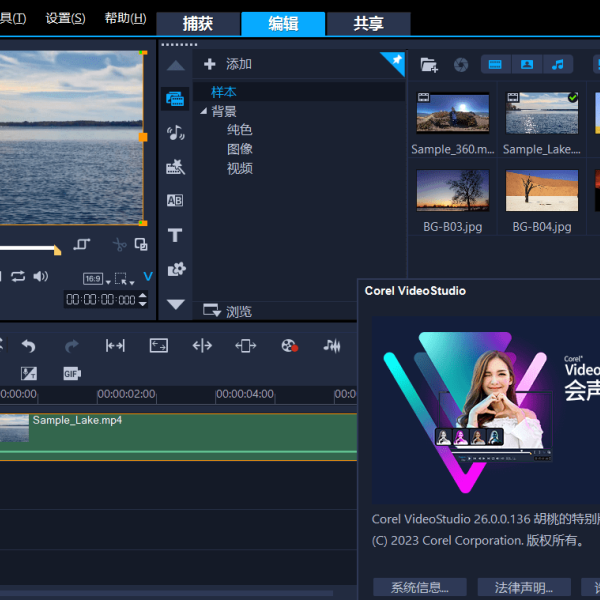600x600 pixels.
Task: Select the BG-B03.jpg thumbnail
Action: click(453, 191)
